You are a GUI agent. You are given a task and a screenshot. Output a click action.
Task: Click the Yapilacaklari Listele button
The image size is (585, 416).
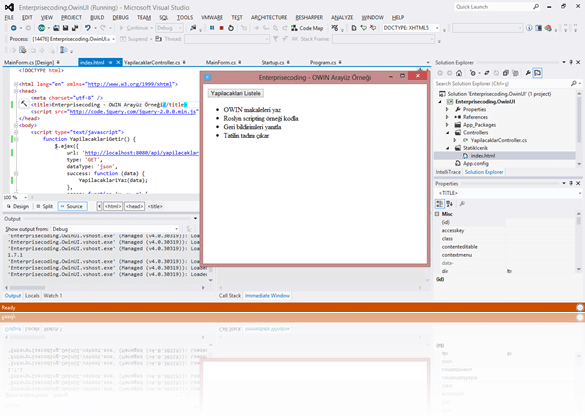(235, 93)
